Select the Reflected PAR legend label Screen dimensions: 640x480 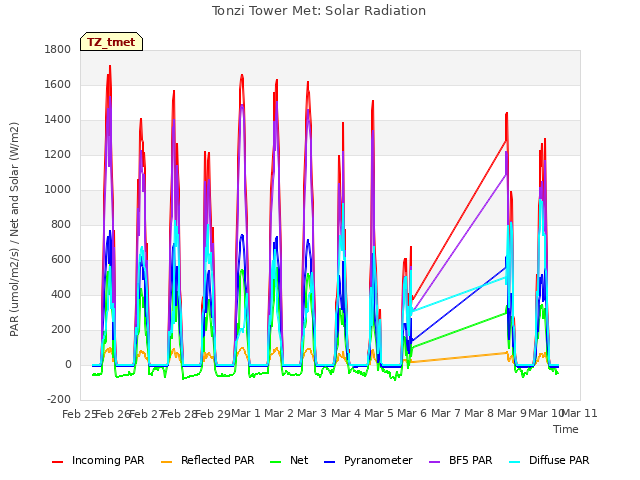(218, 460)
